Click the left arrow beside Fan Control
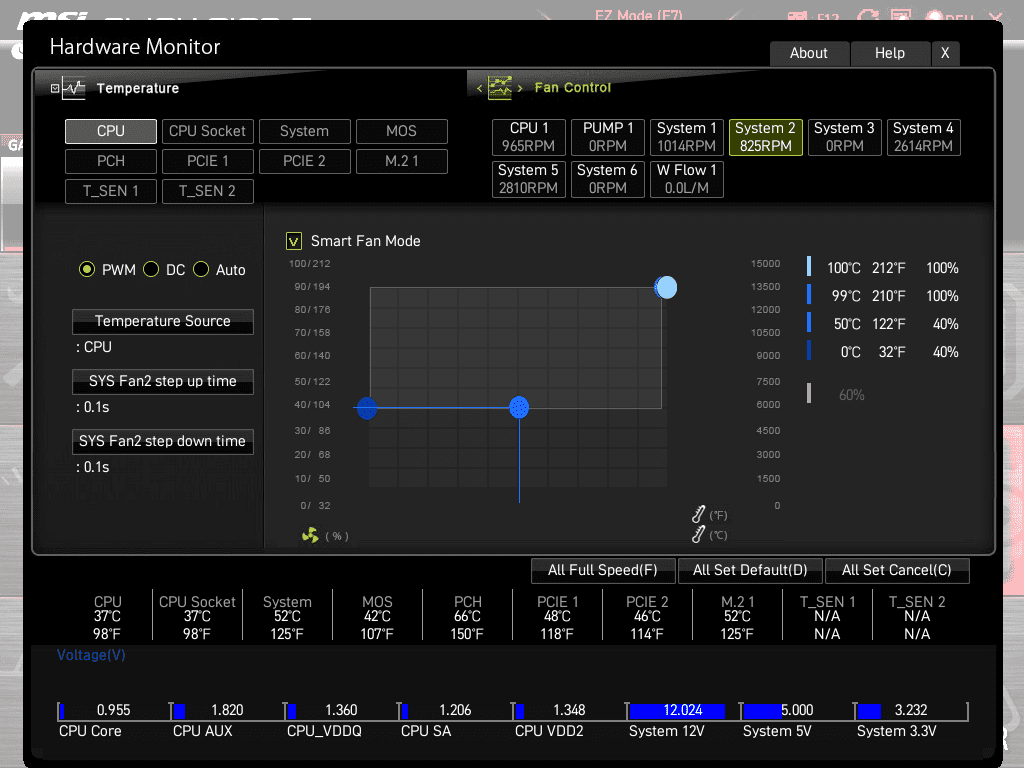 (x=479, y=88)
